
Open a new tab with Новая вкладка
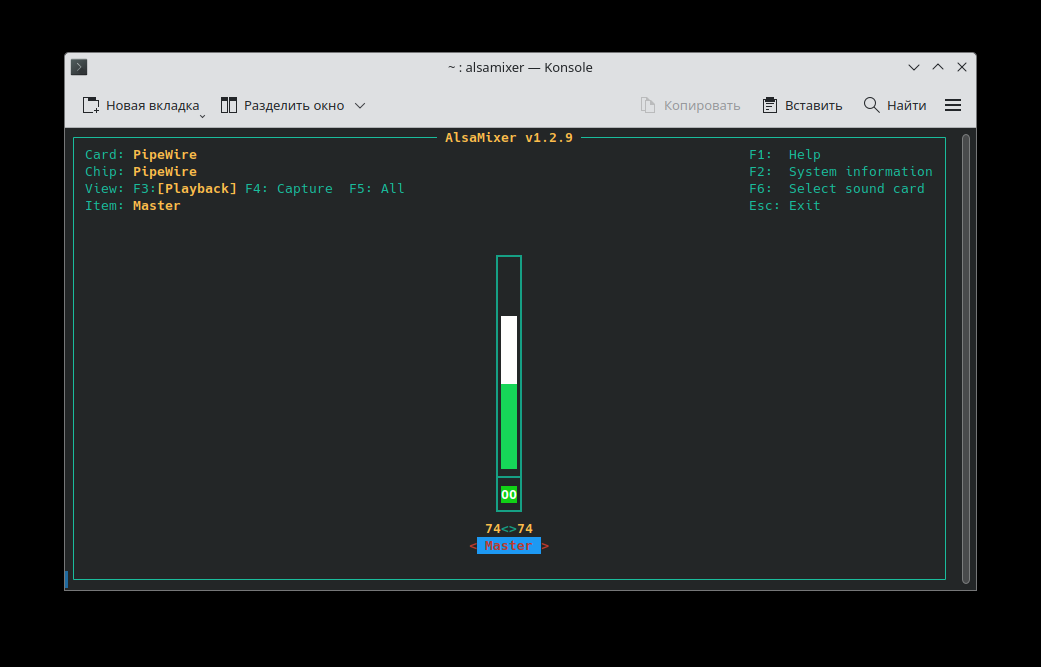[x=141, y=105]
